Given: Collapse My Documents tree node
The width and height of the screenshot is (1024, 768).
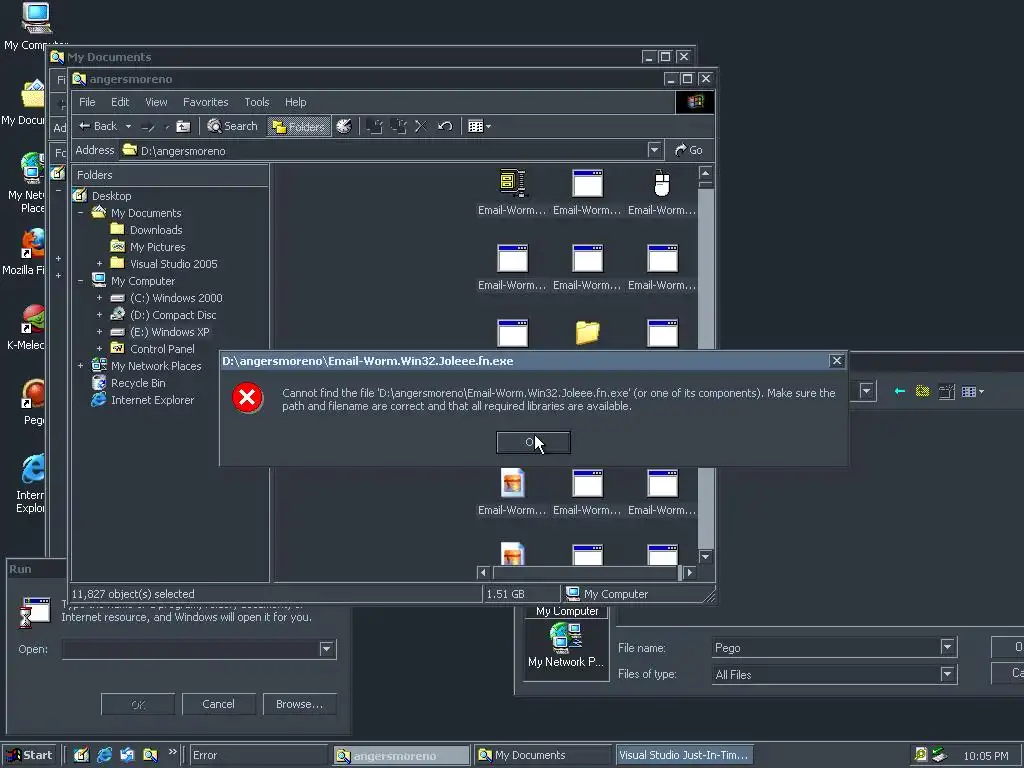Looking at the screenshot, I should click(x=80, y=213).
